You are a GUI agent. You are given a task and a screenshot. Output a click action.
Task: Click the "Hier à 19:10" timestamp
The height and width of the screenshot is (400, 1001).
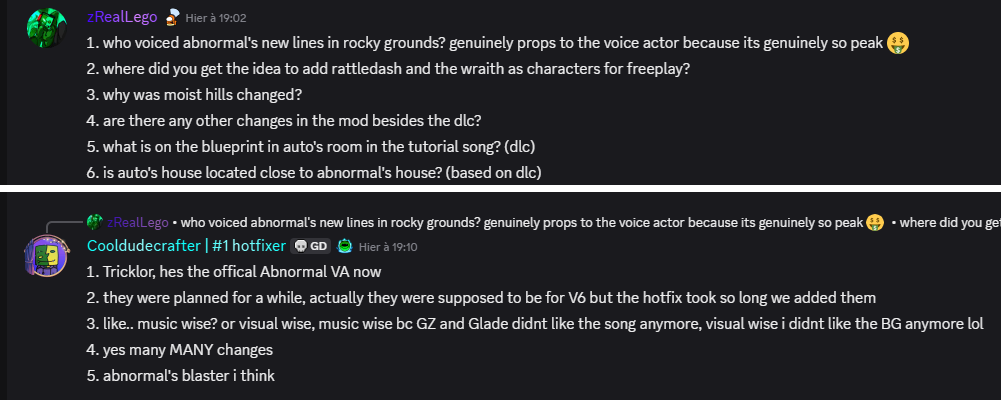click(x=390, y=247)
